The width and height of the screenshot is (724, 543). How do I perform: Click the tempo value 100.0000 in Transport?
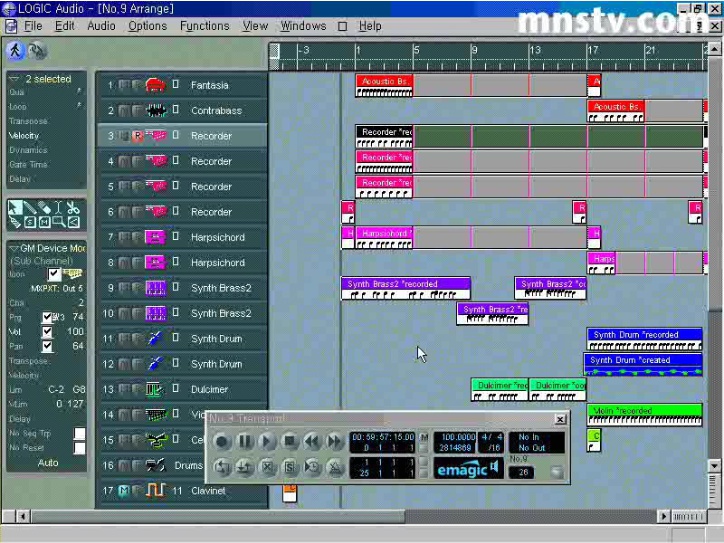point(458,437)
